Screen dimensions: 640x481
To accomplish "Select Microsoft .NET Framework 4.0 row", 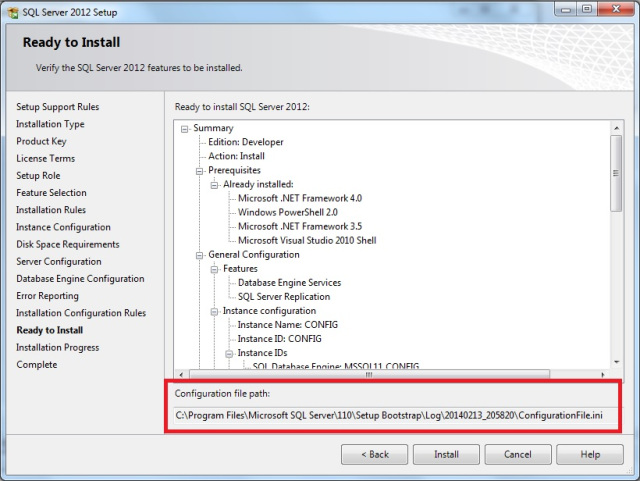I will coord(300,198).
